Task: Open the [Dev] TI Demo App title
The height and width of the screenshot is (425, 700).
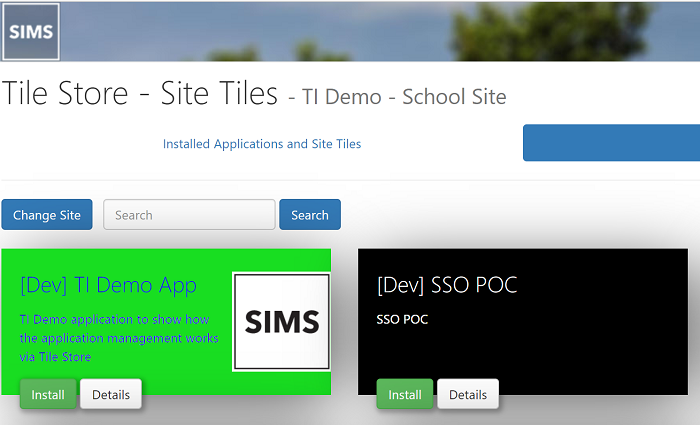Action: click(x=108, y=285)
